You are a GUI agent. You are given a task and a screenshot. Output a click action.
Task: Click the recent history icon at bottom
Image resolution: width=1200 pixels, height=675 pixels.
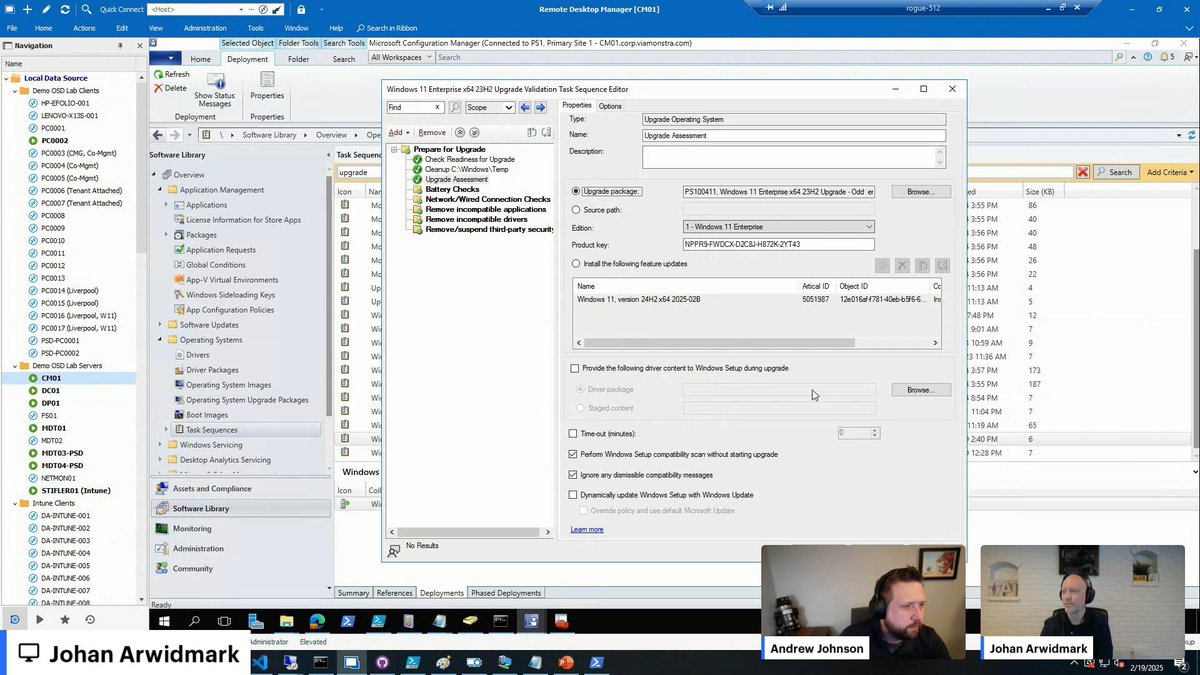coord(90,620)
